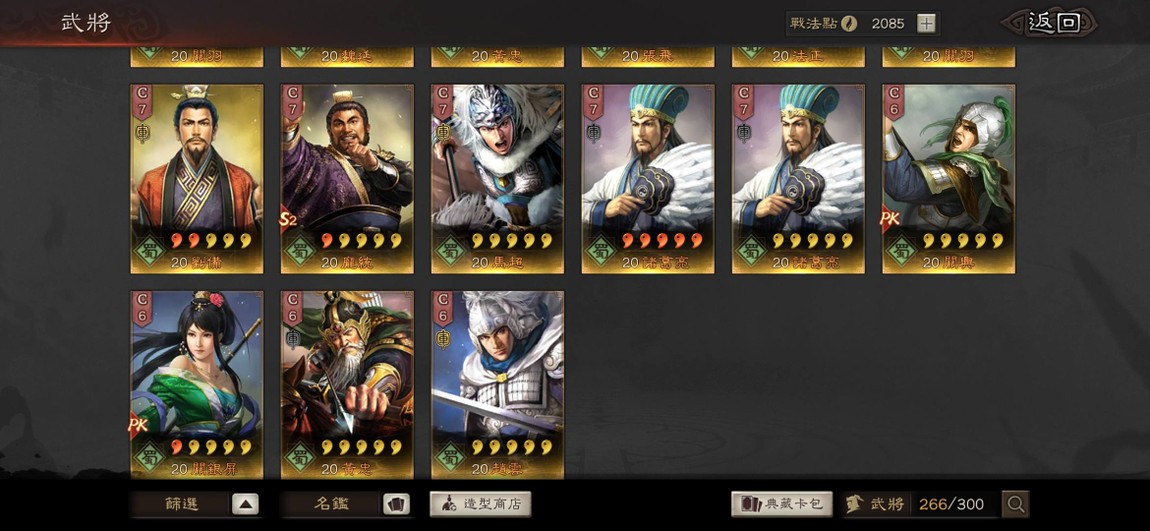Select the red-star 諸葛亮 card
The width and height of the screenshot is (1150, 531).
[x=648, y=179]
